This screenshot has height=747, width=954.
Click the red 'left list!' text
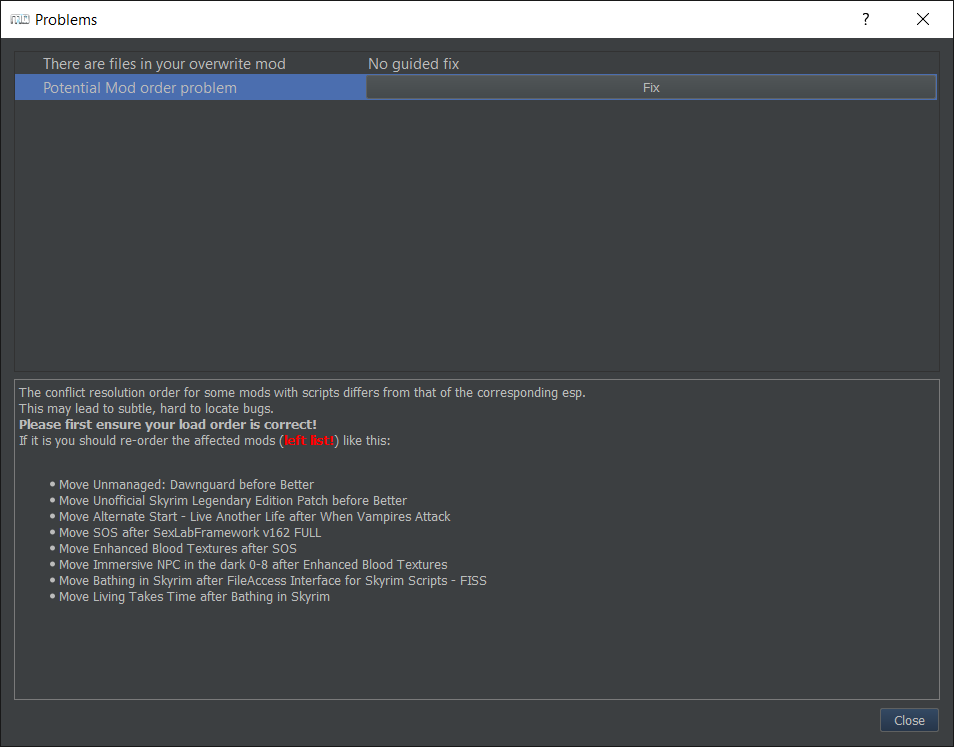pyautogui.click(x=309, y=440)
